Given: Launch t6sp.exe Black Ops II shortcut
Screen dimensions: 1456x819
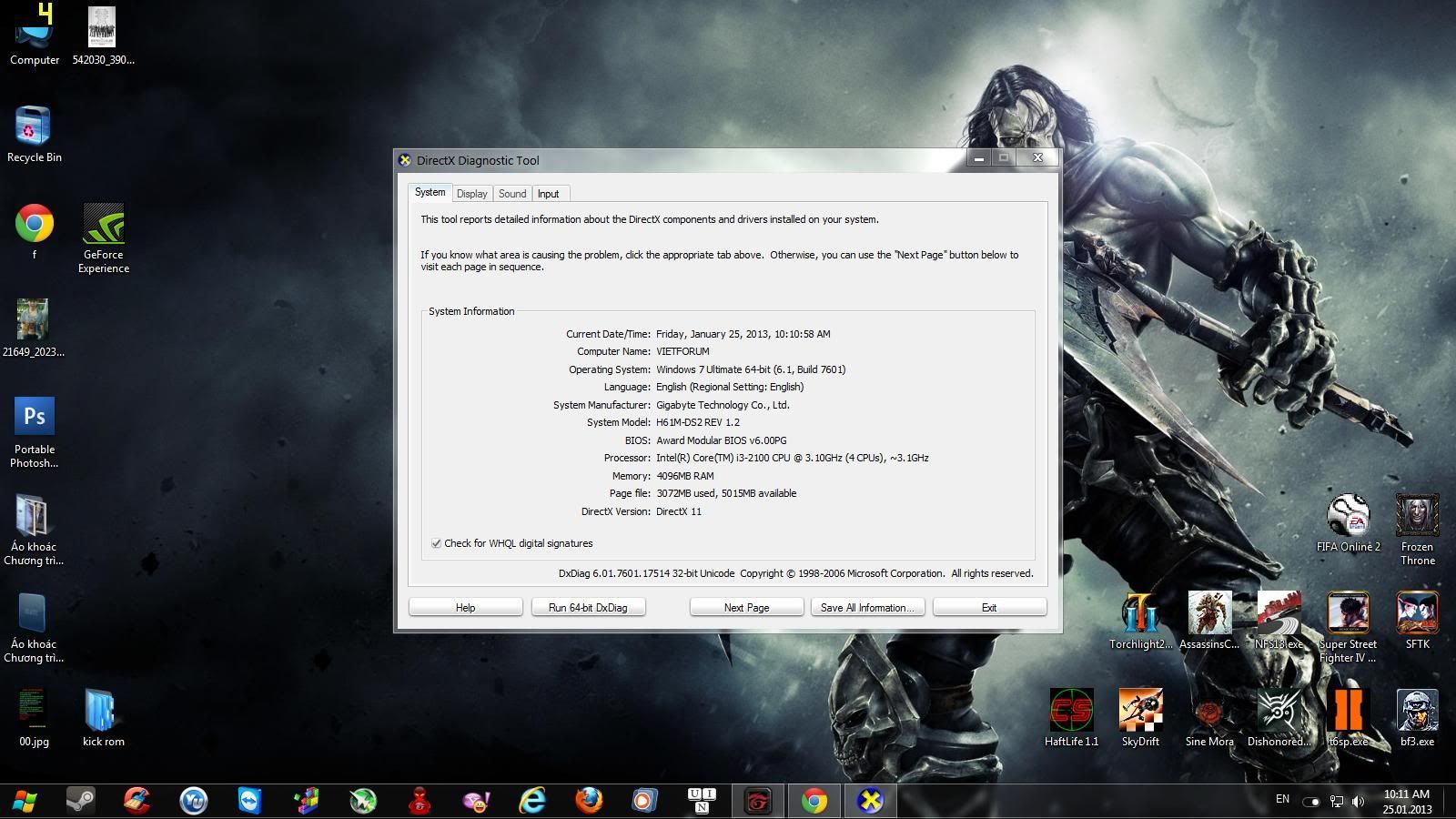Looking at the screenshot, I should (x=1348, y=718).
